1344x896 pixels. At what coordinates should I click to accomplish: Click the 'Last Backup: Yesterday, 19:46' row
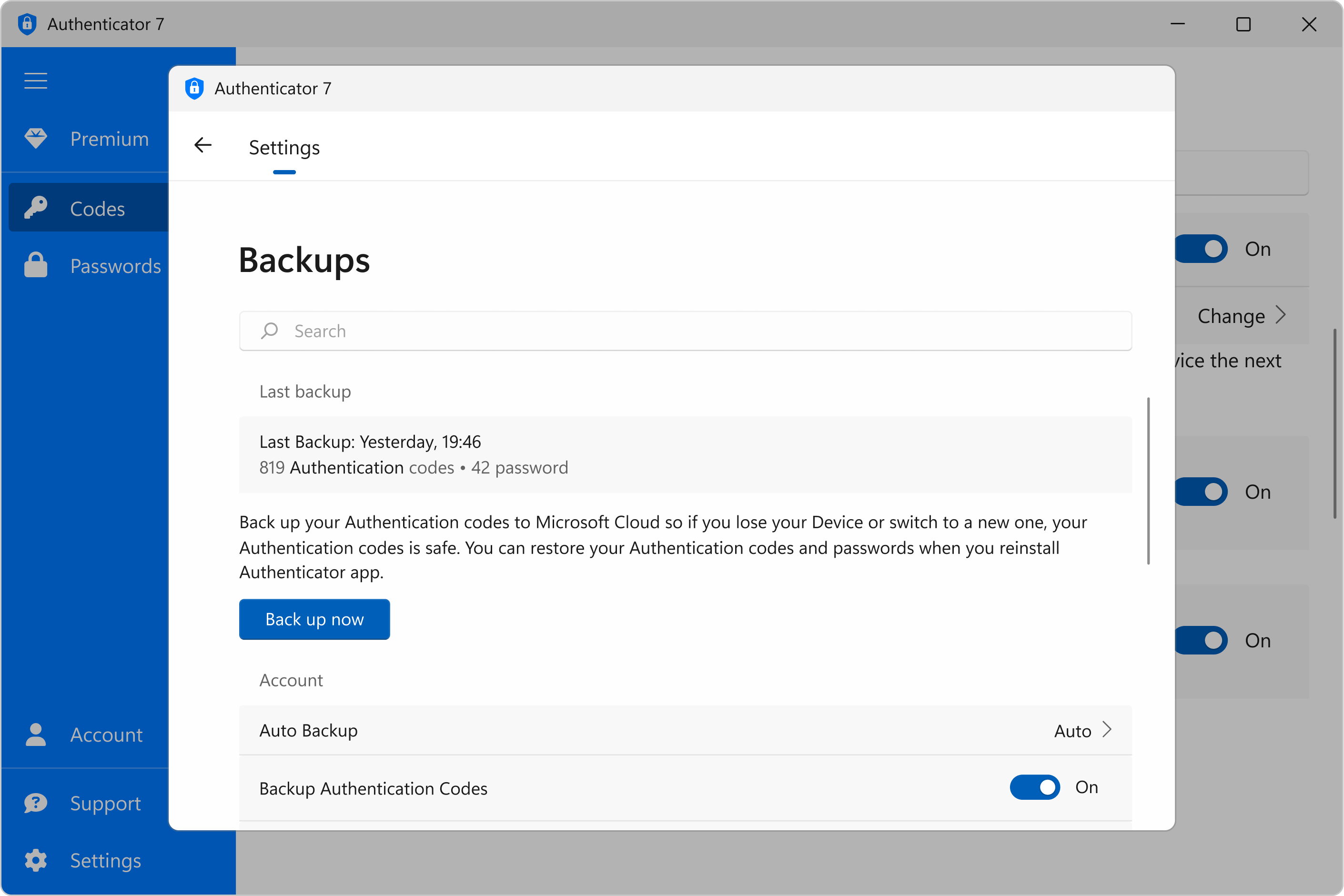685,454
